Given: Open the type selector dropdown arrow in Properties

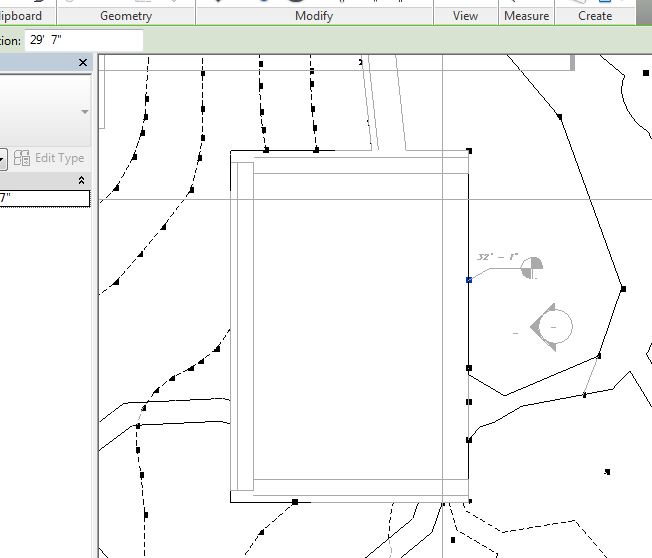Looking at the screenshot, I should tap(85, 111).
